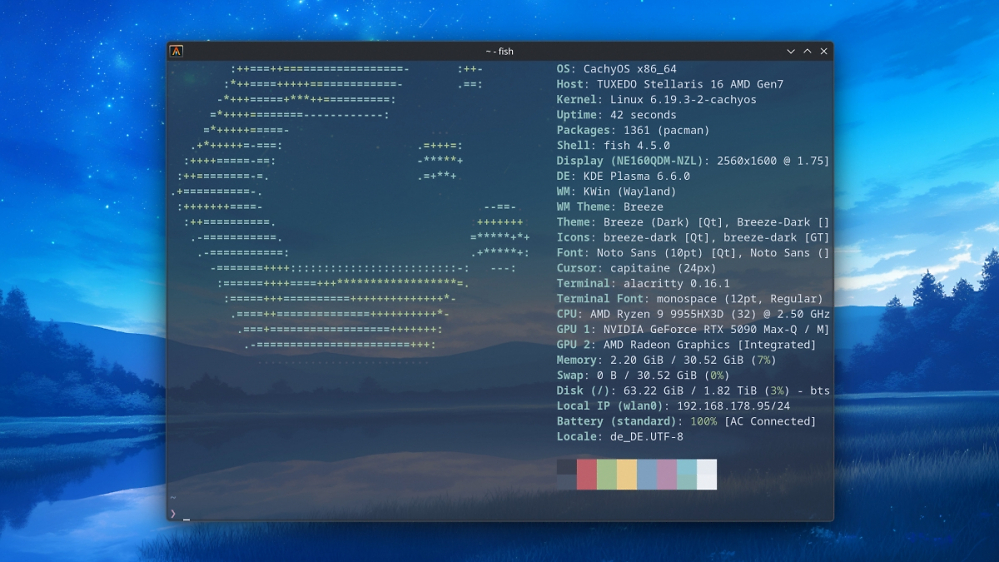Image resolution: width=999 pixels, height=562 pixels.
Task: Click the yellow color block in the palette
Action: tap(627, 474)
